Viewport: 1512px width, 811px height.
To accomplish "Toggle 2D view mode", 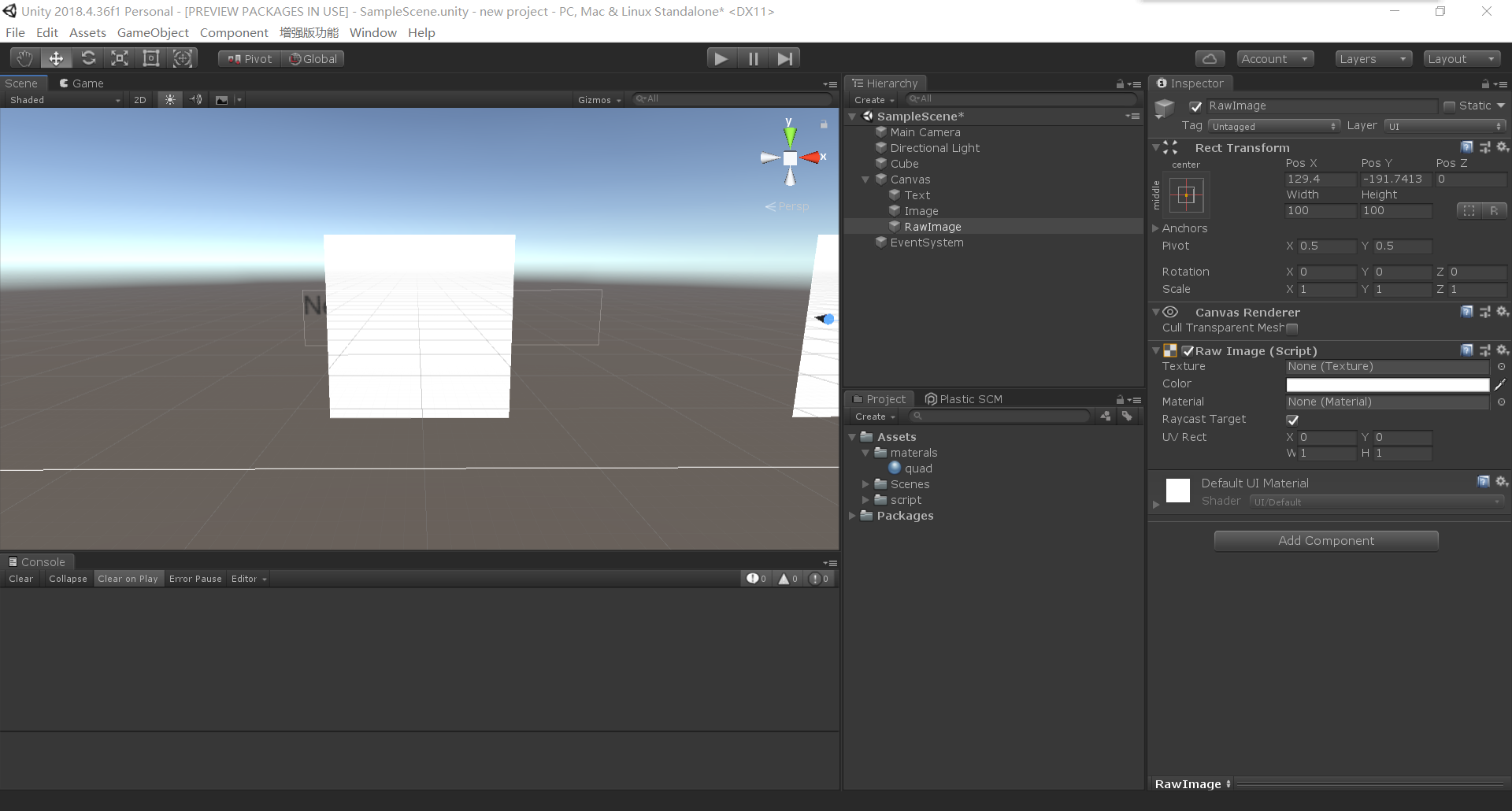I will point(140,100).
